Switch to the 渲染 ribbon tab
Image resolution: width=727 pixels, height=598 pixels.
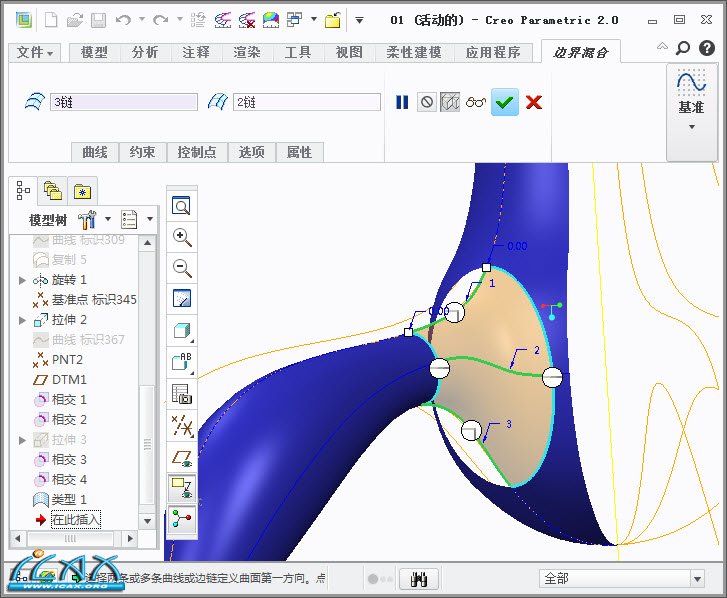(247, 52)
